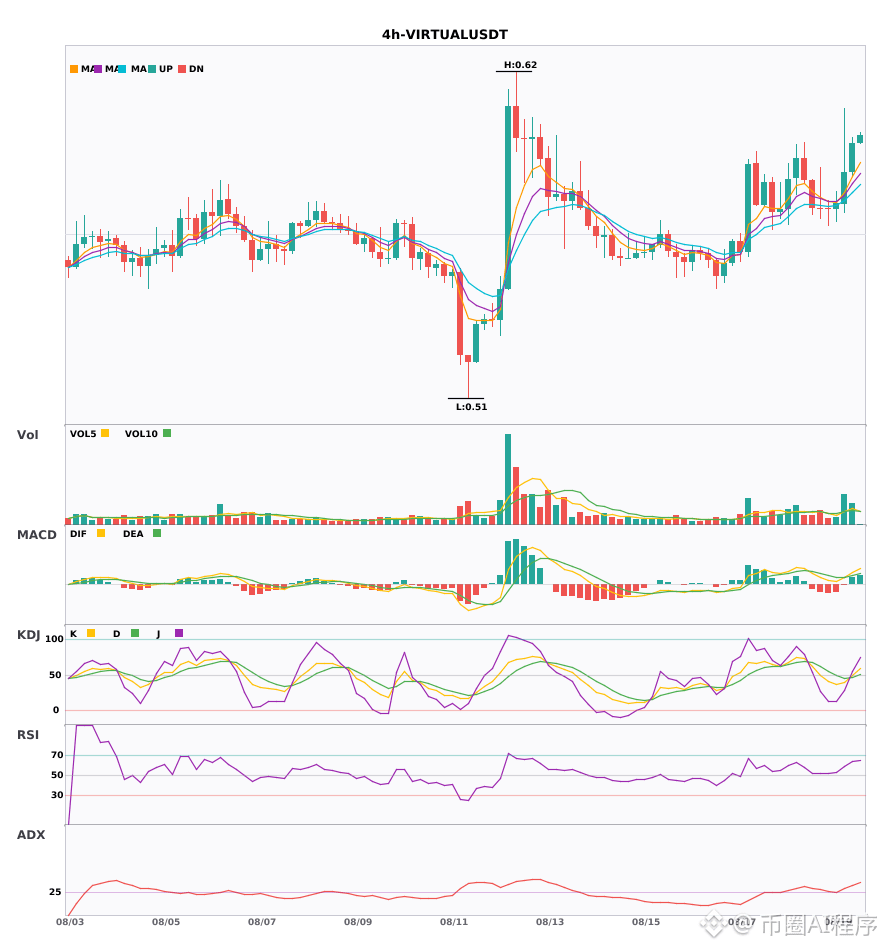Click the 50 level on KDJ axis
The width and height of the screenshot is (885, 950).
click(x=55, y=675)
